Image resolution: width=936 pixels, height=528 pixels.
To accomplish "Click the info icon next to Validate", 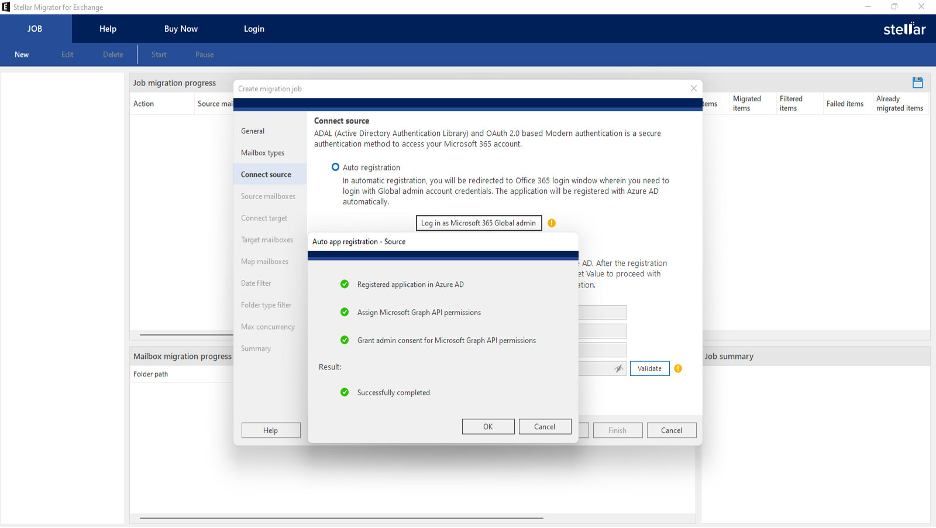I will [678, 369].
